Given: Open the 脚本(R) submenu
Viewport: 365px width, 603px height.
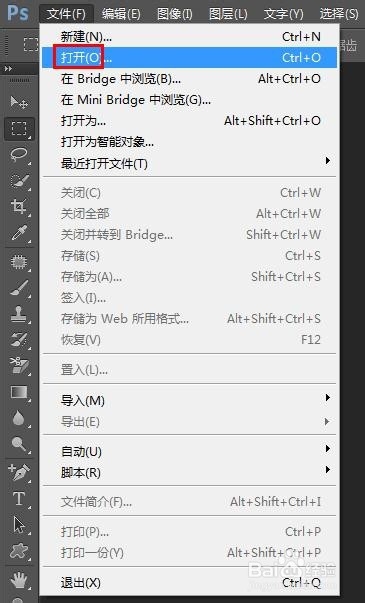Looking at the screenshot, I should click(x=190, y=472).
